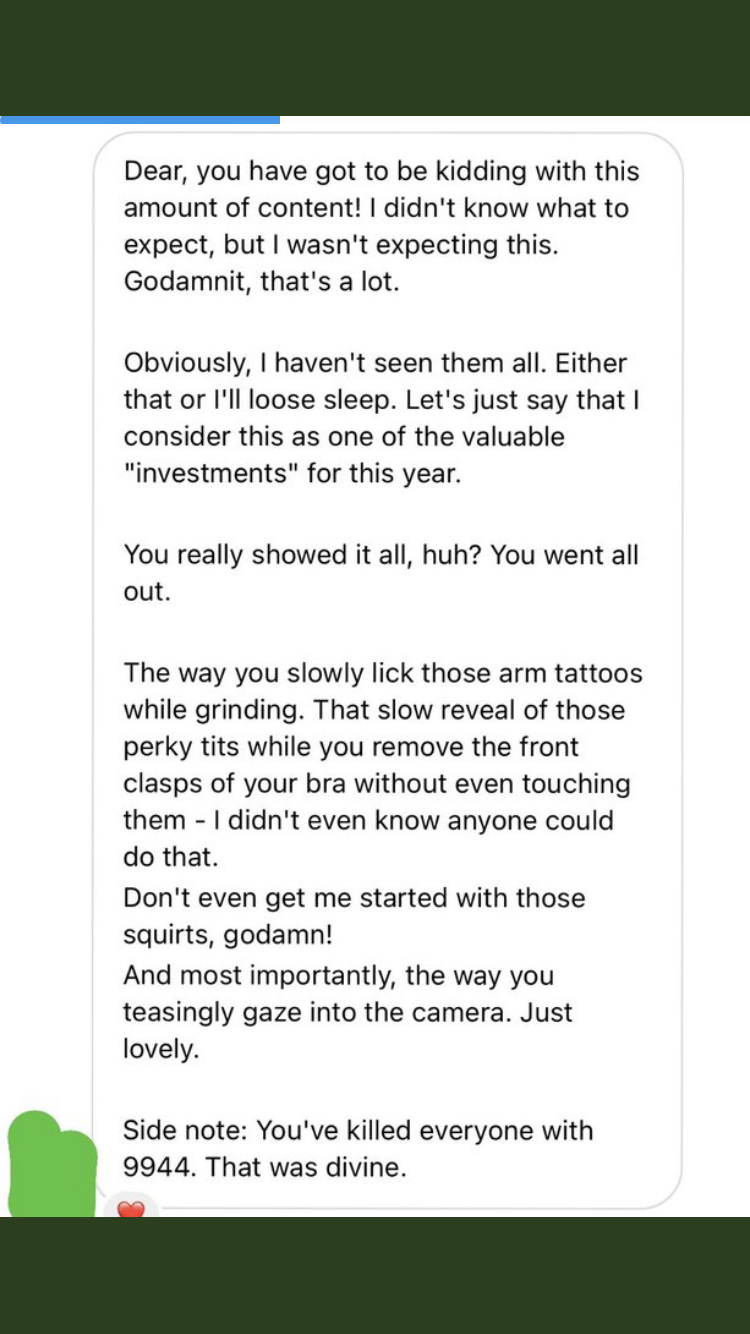Select the "Side note:" paragraph
Screen dimensions: 750x1334
(x=358, y=1149)
